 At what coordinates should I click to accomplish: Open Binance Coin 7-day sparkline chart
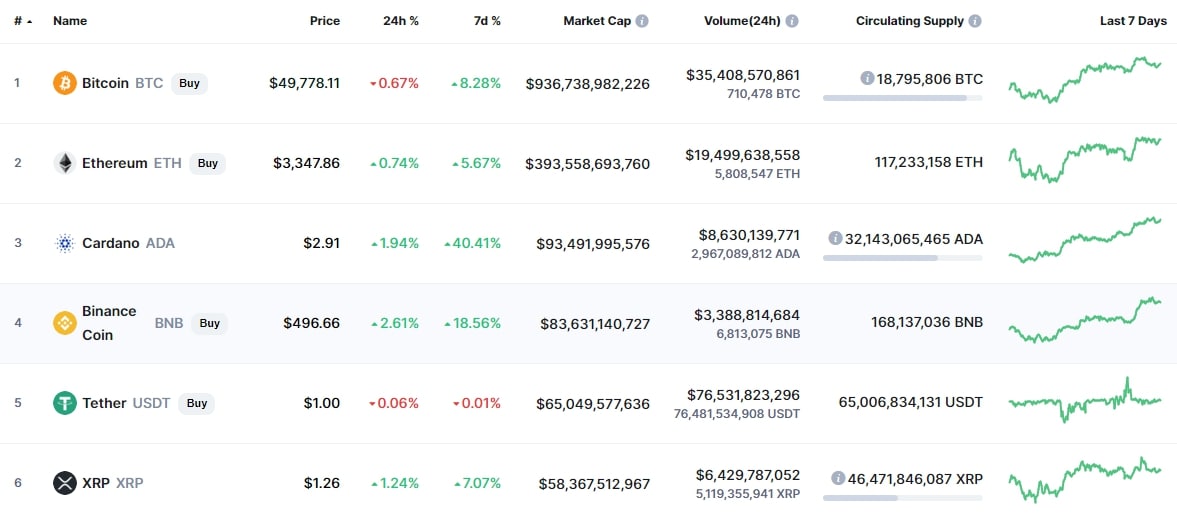point(1085,320)
